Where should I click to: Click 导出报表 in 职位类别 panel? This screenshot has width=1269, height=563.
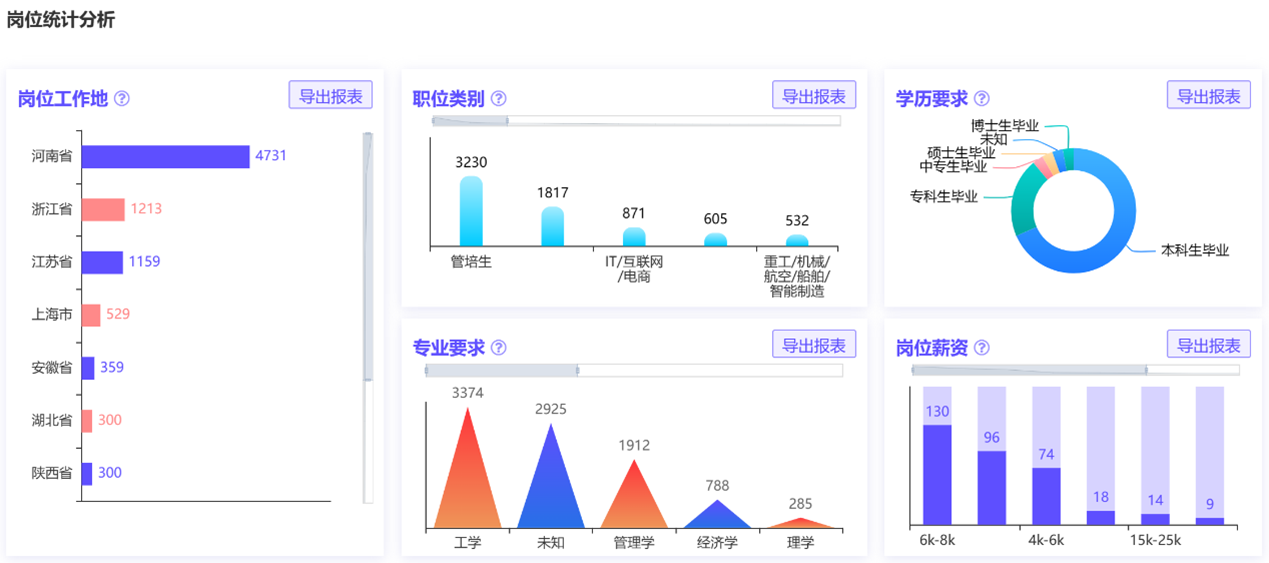[x=813, y=95]
